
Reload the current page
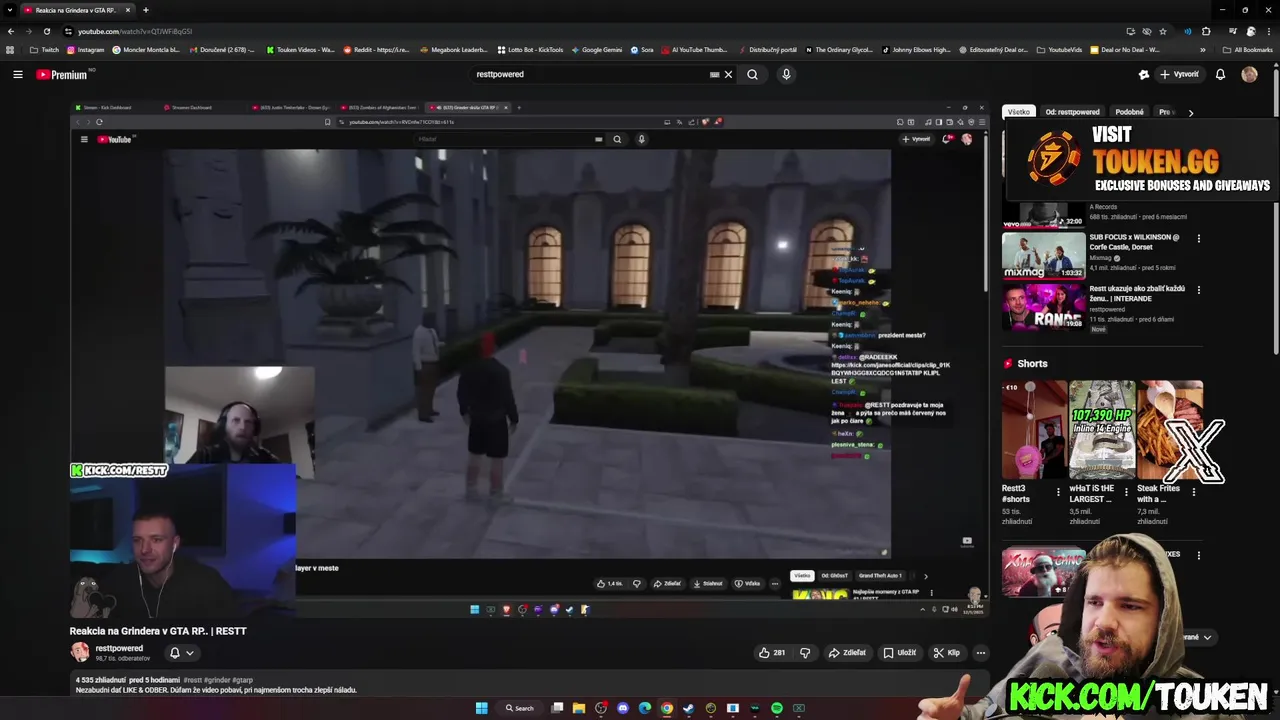tap(47, 31)
